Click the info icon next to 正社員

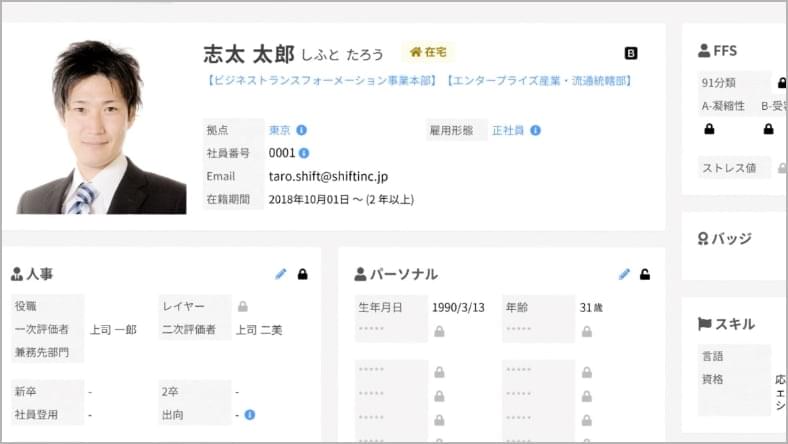point(536,130)
